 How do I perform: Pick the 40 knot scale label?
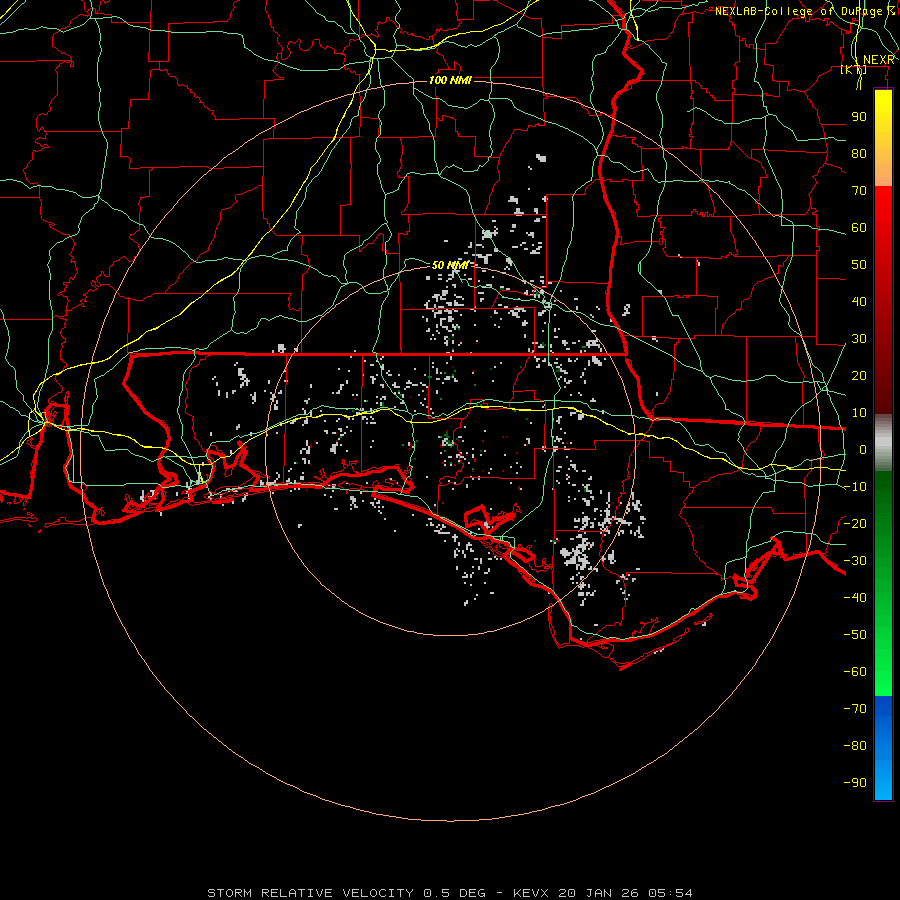coord(859,302)
